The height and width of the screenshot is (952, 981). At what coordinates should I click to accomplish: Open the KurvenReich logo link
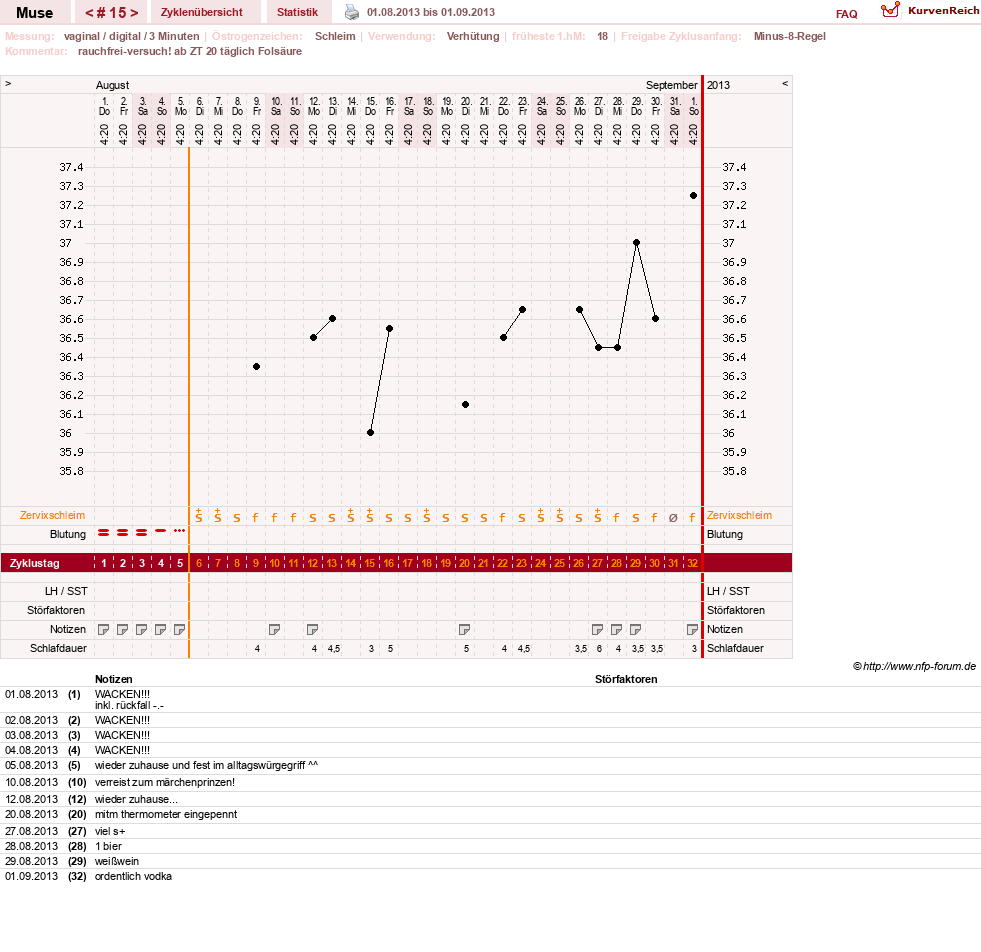click(930, 11)
